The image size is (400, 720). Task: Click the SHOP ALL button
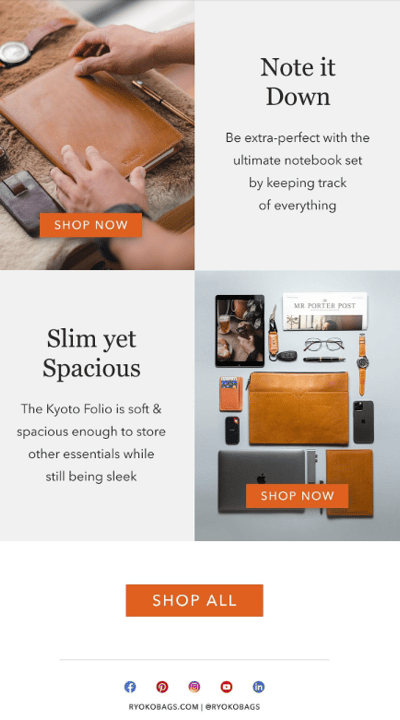[x=194, y=600]
